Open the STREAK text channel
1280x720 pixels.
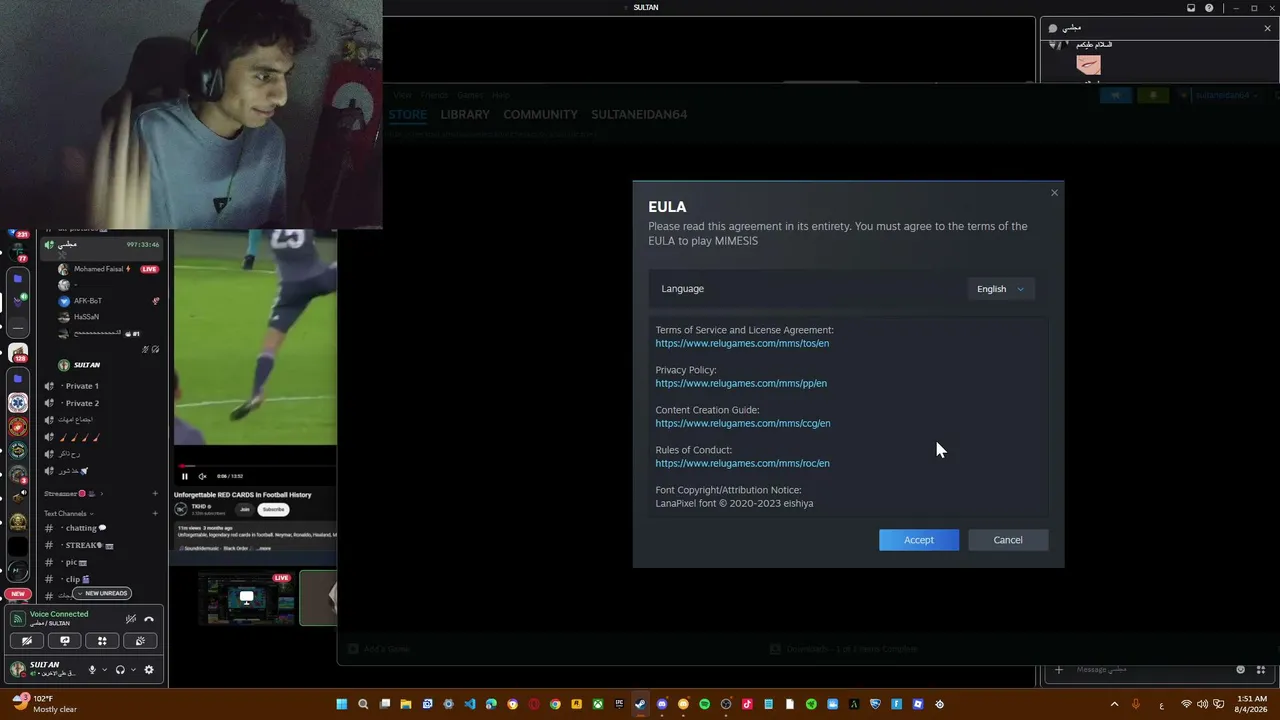point(83,545)
